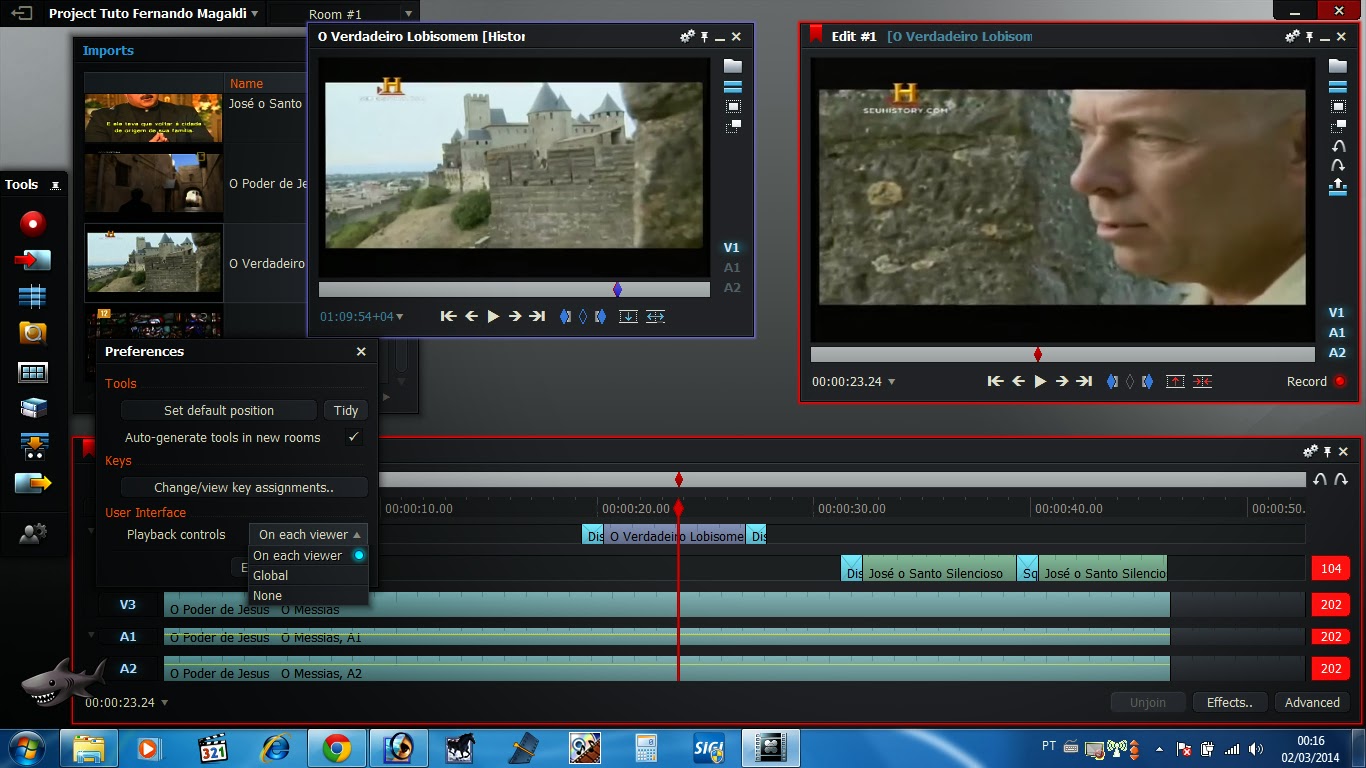Open user preferences people-gear icon
The width and height of the screenshot is (1366, 768).
point(33,534)
